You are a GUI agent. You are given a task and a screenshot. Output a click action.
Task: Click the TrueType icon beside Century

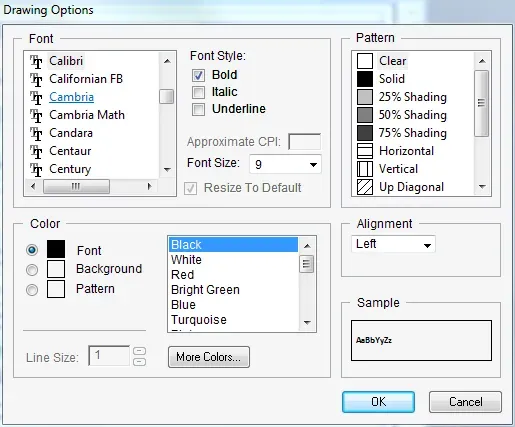pyautogui.click(x=36, y=170)
